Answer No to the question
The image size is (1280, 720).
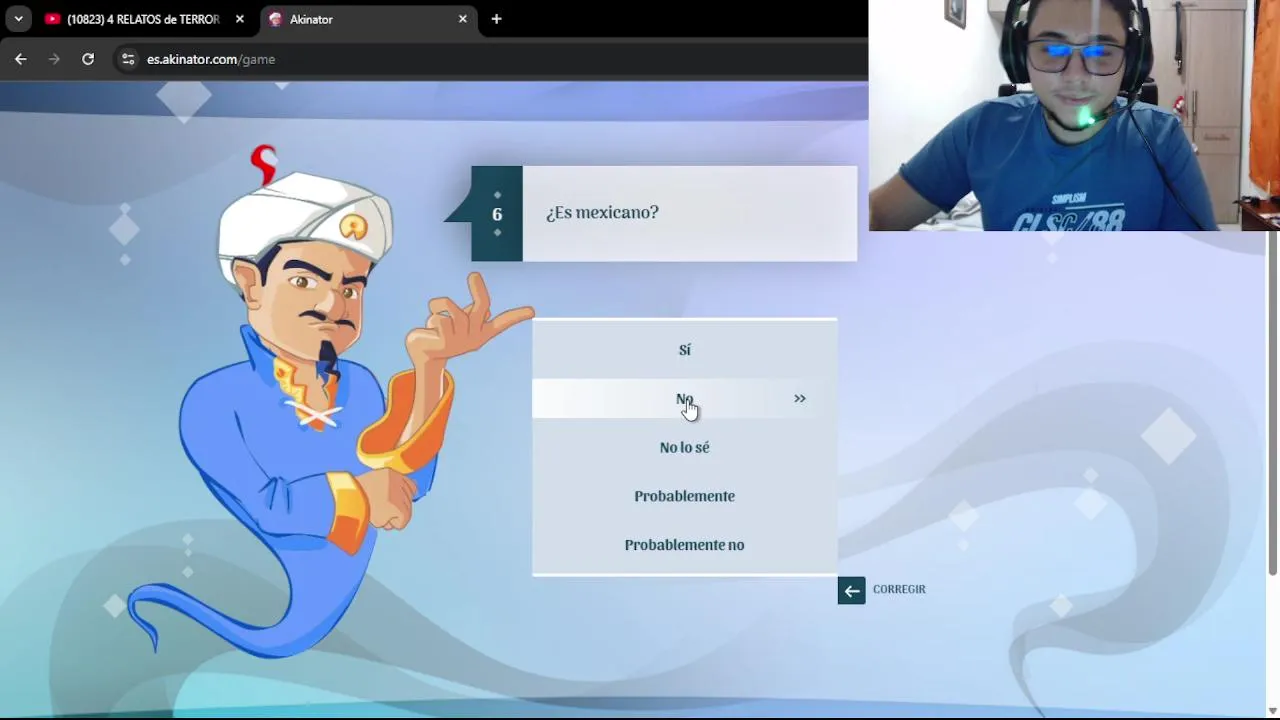click(x=685, y=399)
